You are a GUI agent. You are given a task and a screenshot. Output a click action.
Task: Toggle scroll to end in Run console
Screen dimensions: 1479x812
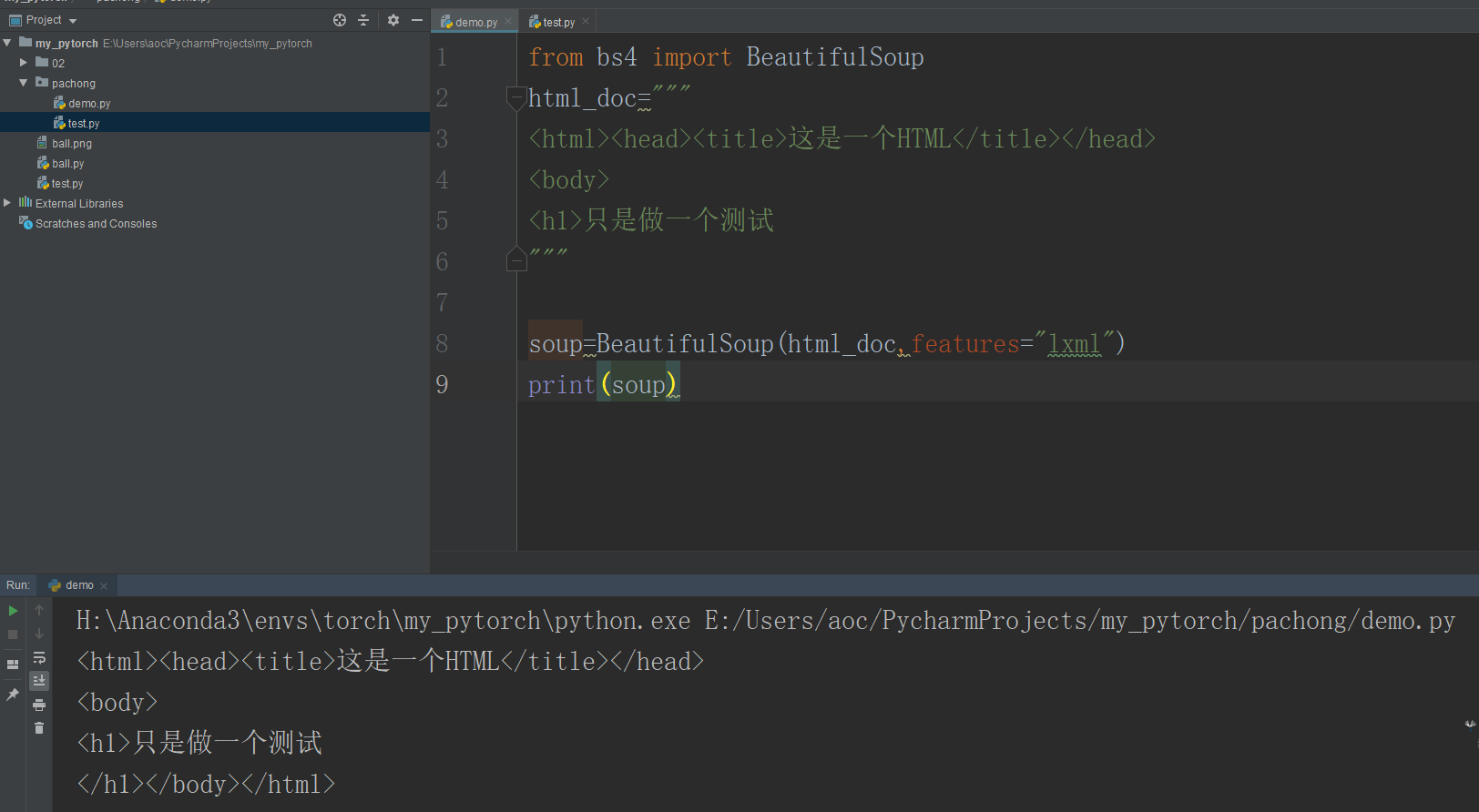point(39,681)
